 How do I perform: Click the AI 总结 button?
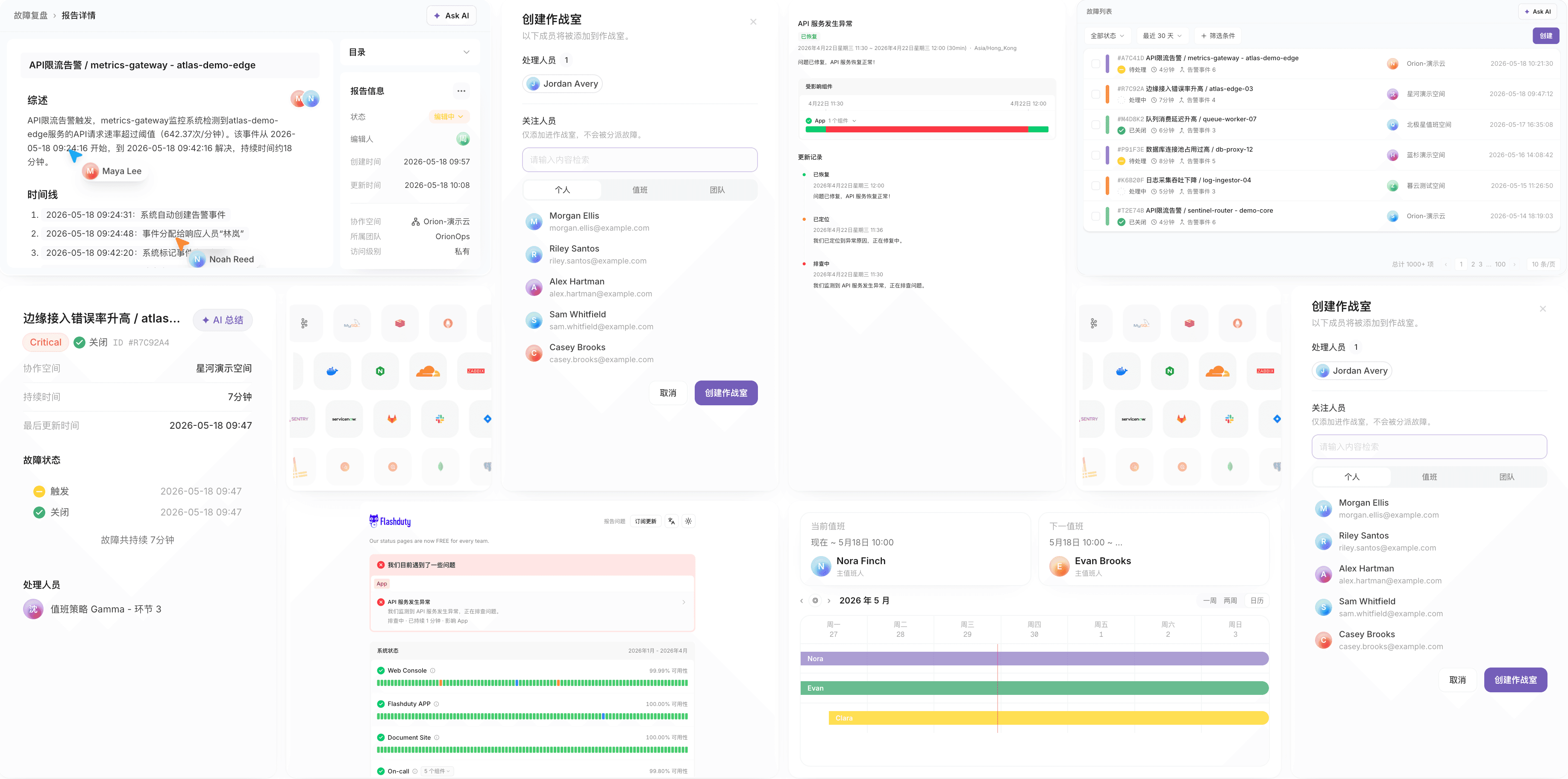(x=223, y=320)
